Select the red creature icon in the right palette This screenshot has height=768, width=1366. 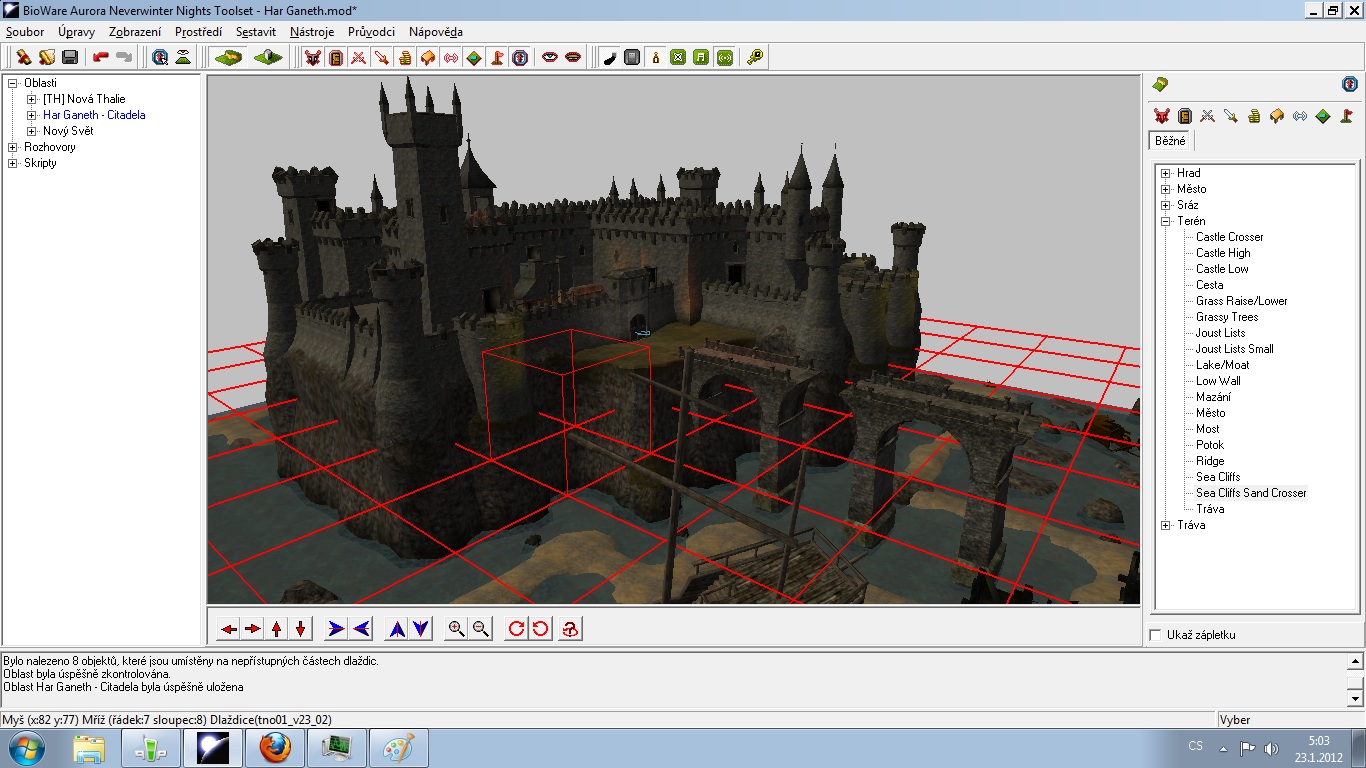[x=1161, y=116]
